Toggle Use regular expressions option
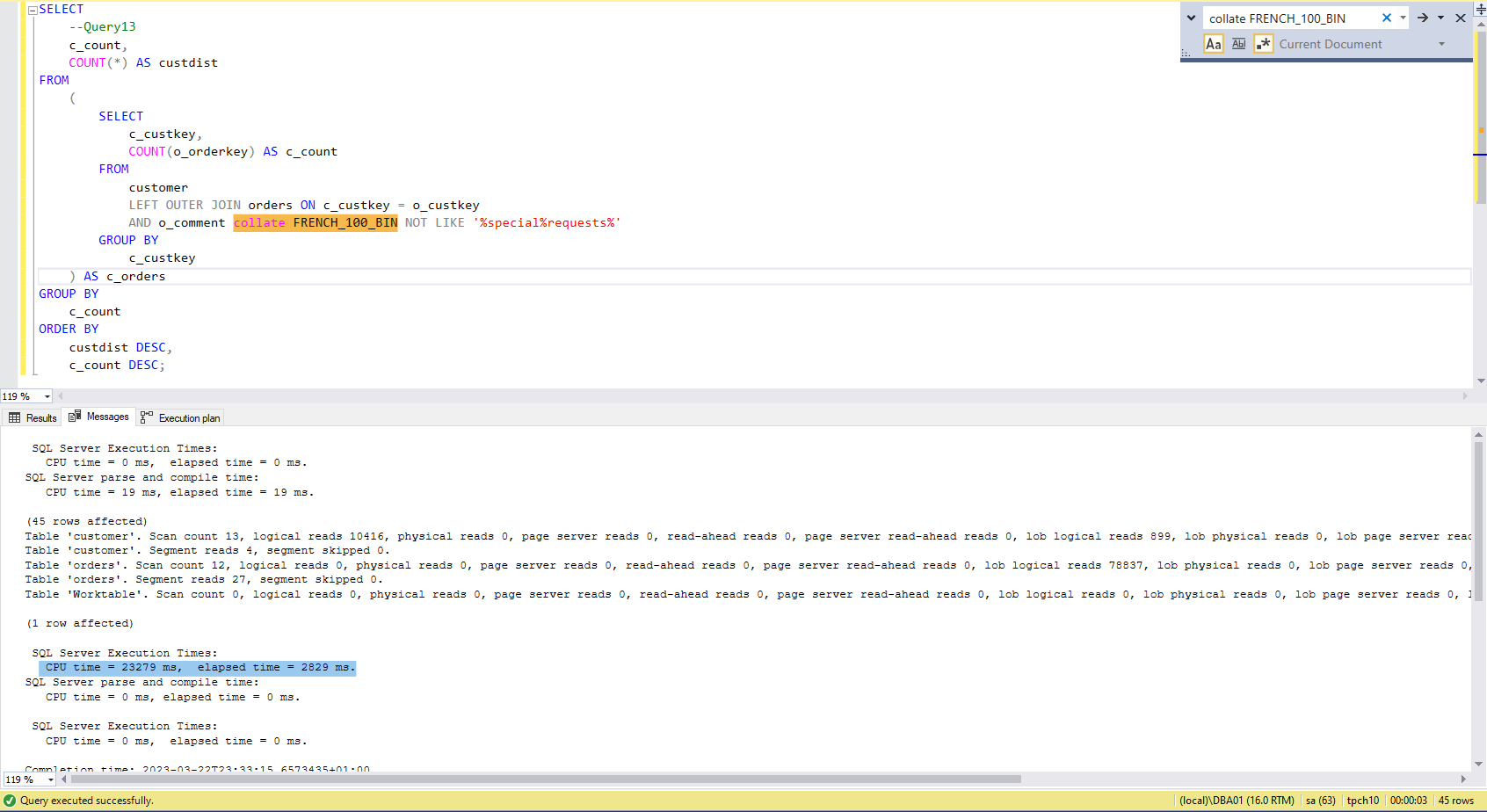Viewport: 1487px width, 812px height. [x=1264, y=44]
